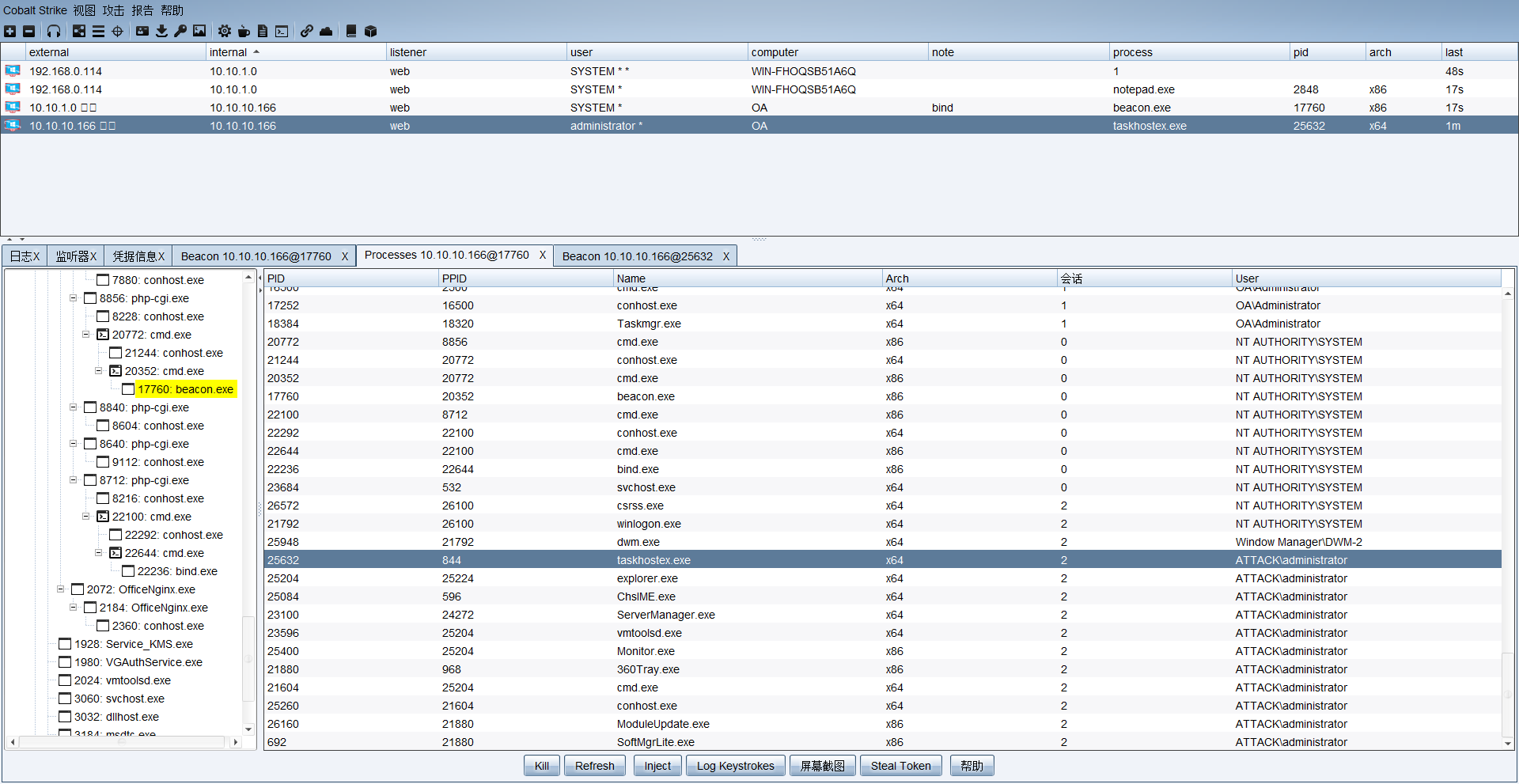The width and height of the screenshot is (1519, 784).
Task: Open about via the cube icon
Action: 370,31
